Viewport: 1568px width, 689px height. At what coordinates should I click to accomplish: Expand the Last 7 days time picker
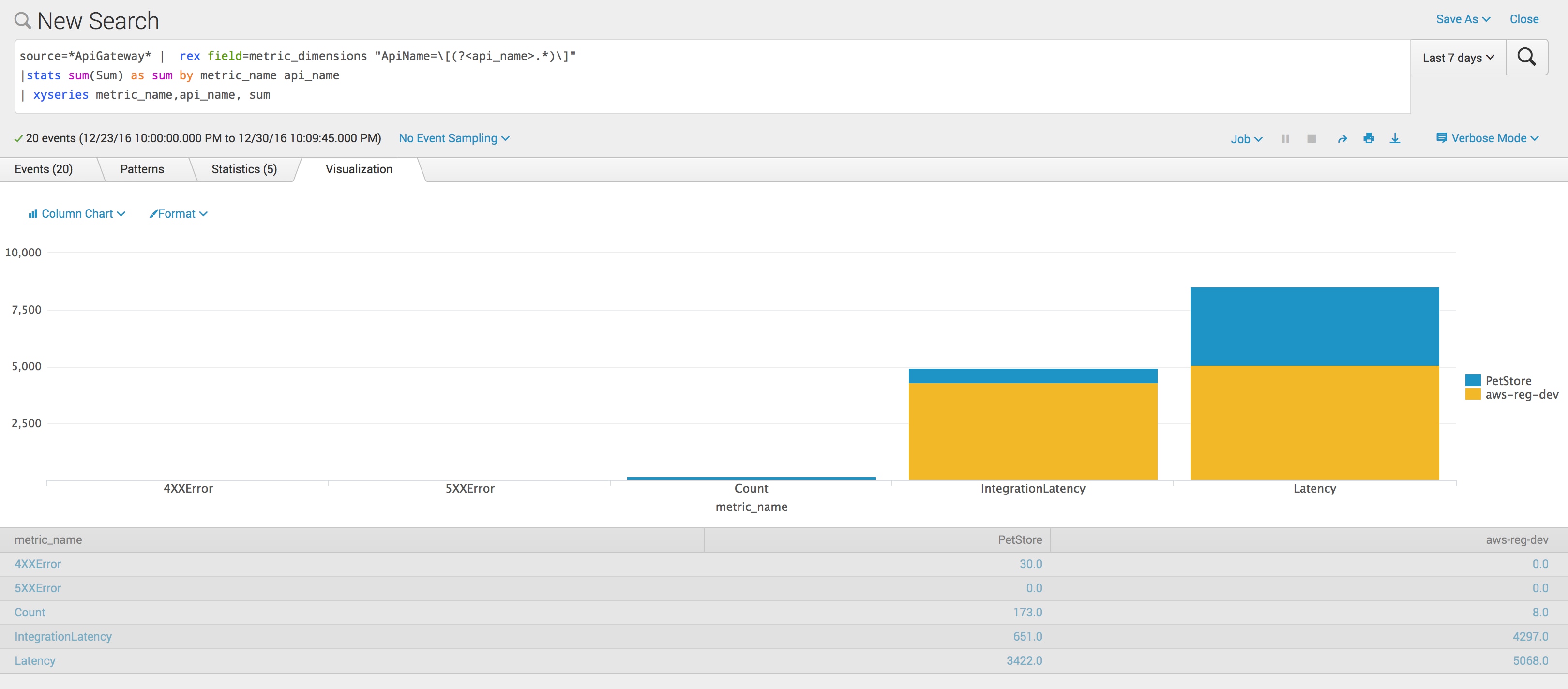pyautogui.click(x=1458, y=58)
